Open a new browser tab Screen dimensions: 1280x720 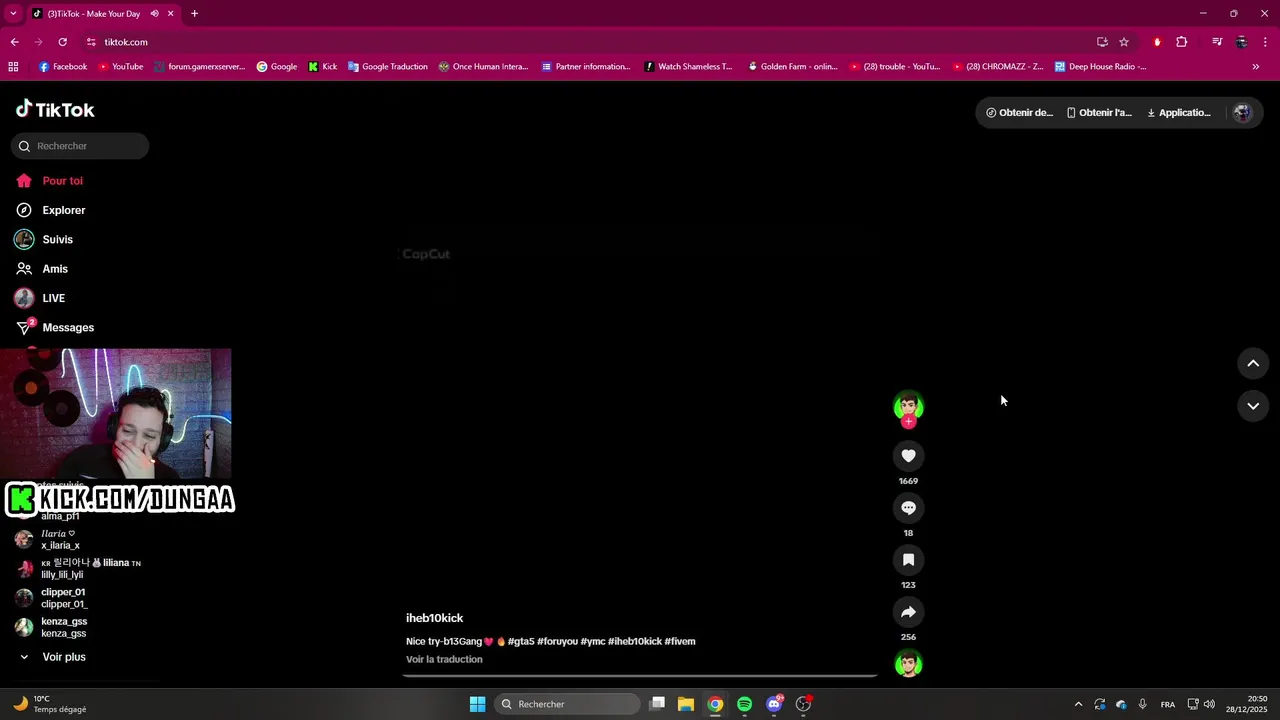point(194,14)
